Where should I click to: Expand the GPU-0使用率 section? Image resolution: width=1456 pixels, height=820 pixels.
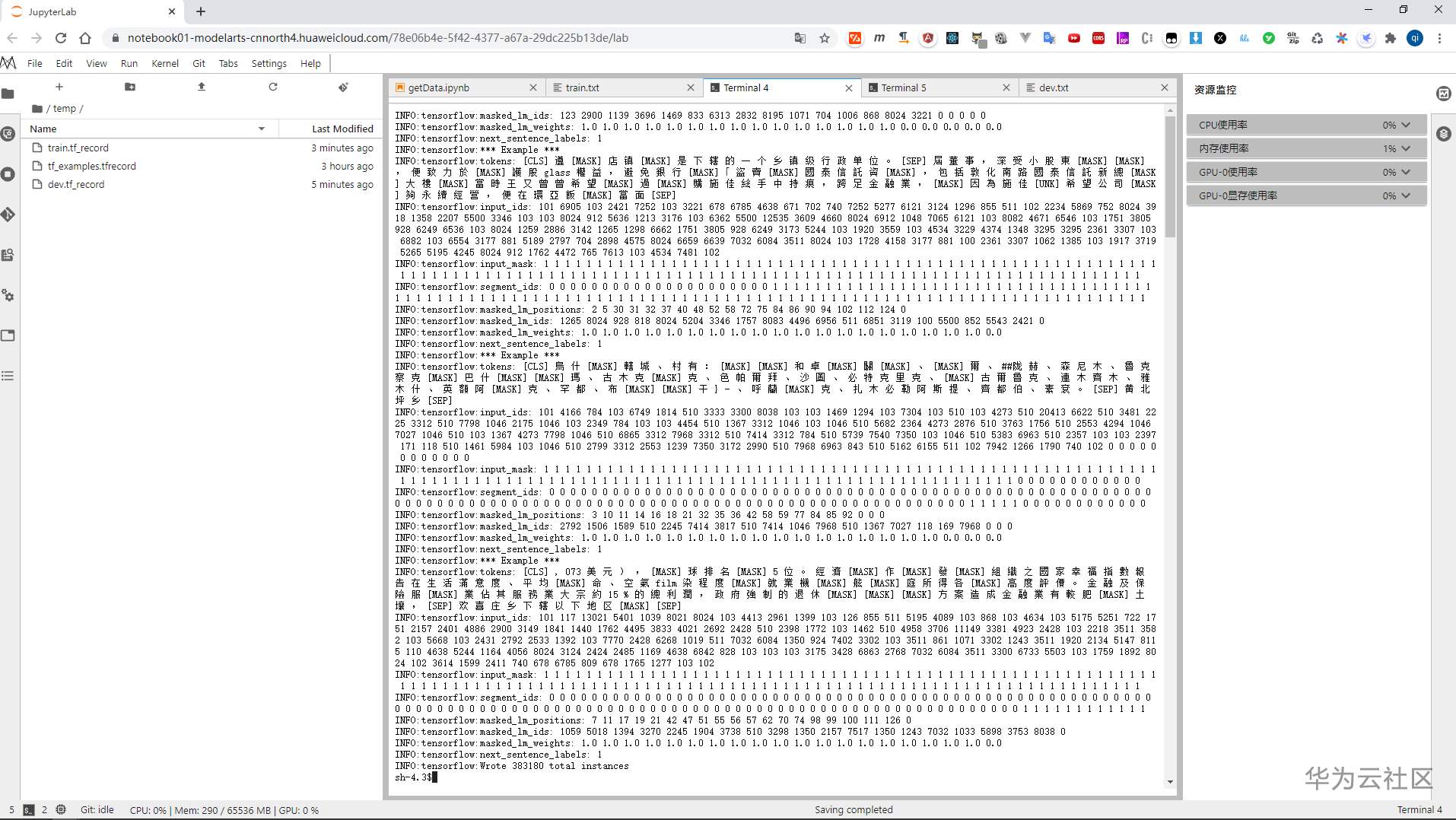pyautogui.click(x=1306, y=172)
